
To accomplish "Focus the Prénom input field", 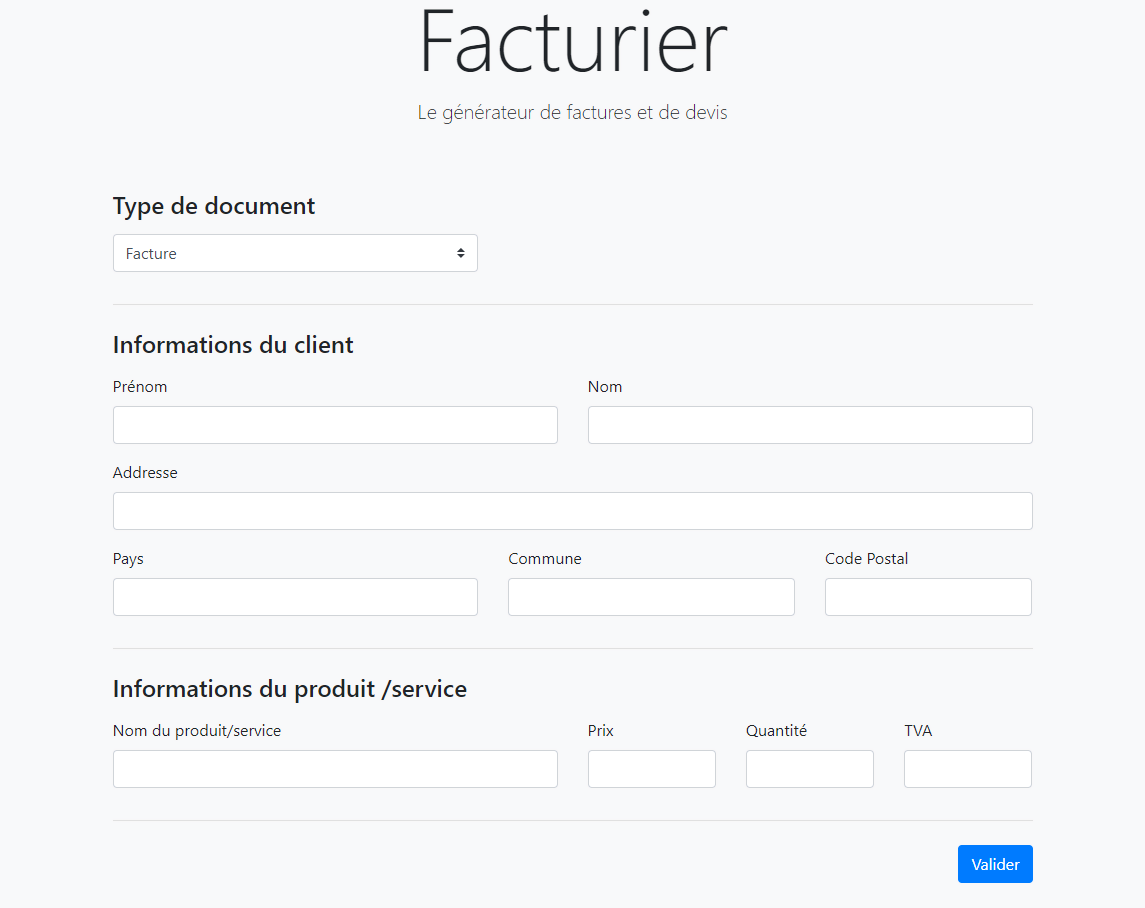I will tap(335, 425).
